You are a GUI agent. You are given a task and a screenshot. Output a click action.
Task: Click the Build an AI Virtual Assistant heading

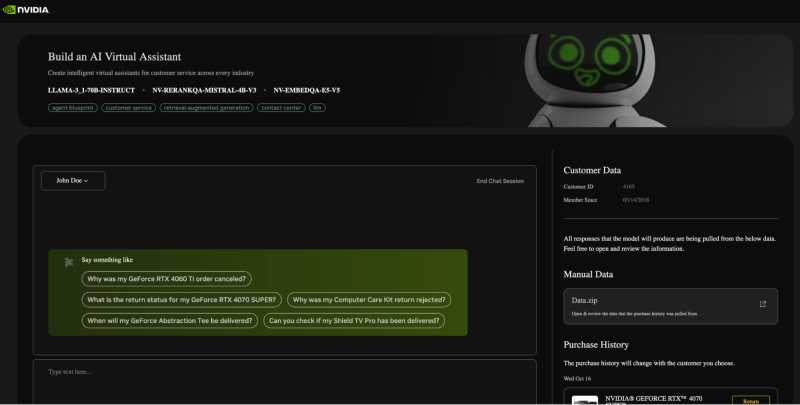pos(114,57)
